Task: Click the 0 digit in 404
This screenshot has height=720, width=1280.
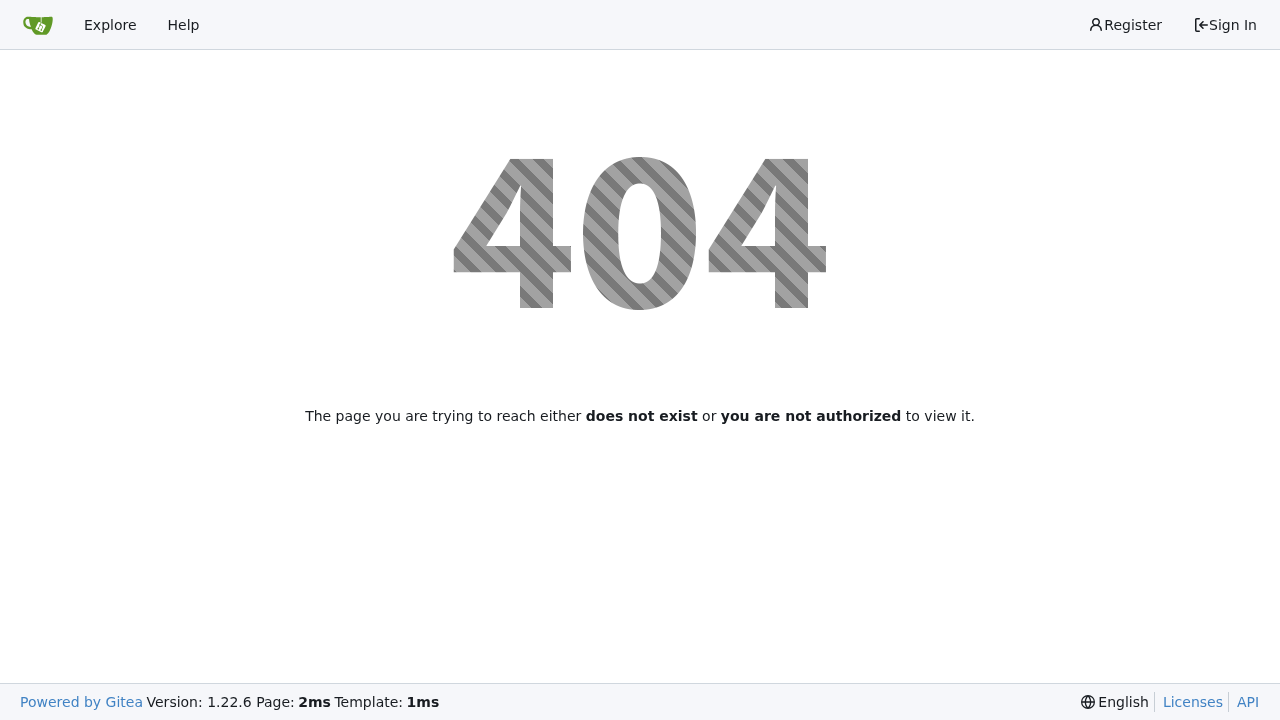Action: coord(640,233)
